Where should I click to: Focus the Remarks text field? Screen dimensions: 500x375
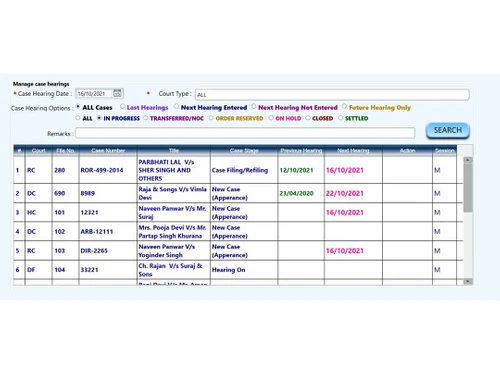pyautogui.click(x=245, y=133)
